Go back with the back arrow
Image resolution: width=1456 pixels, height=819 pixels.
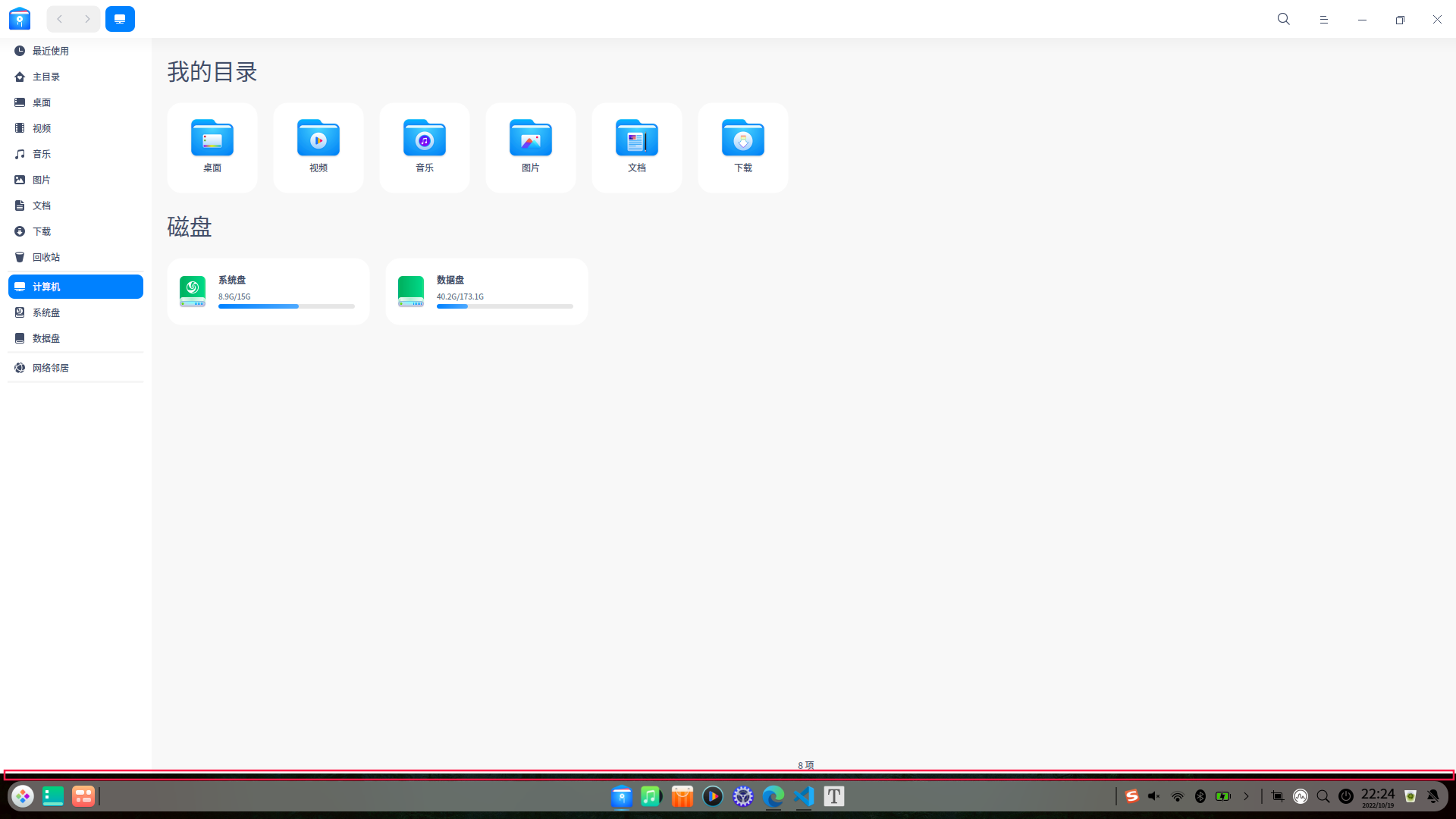[x=60, y=19]
